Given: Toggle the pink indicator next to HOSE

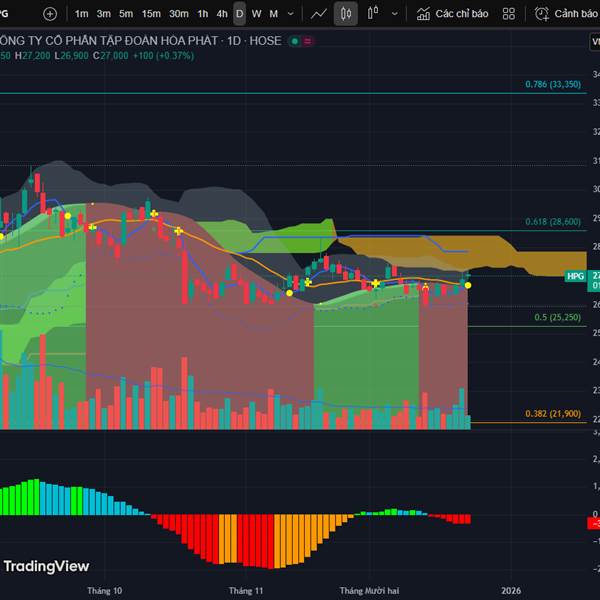Looking at the screenshot, I should [x=307, y=41].
